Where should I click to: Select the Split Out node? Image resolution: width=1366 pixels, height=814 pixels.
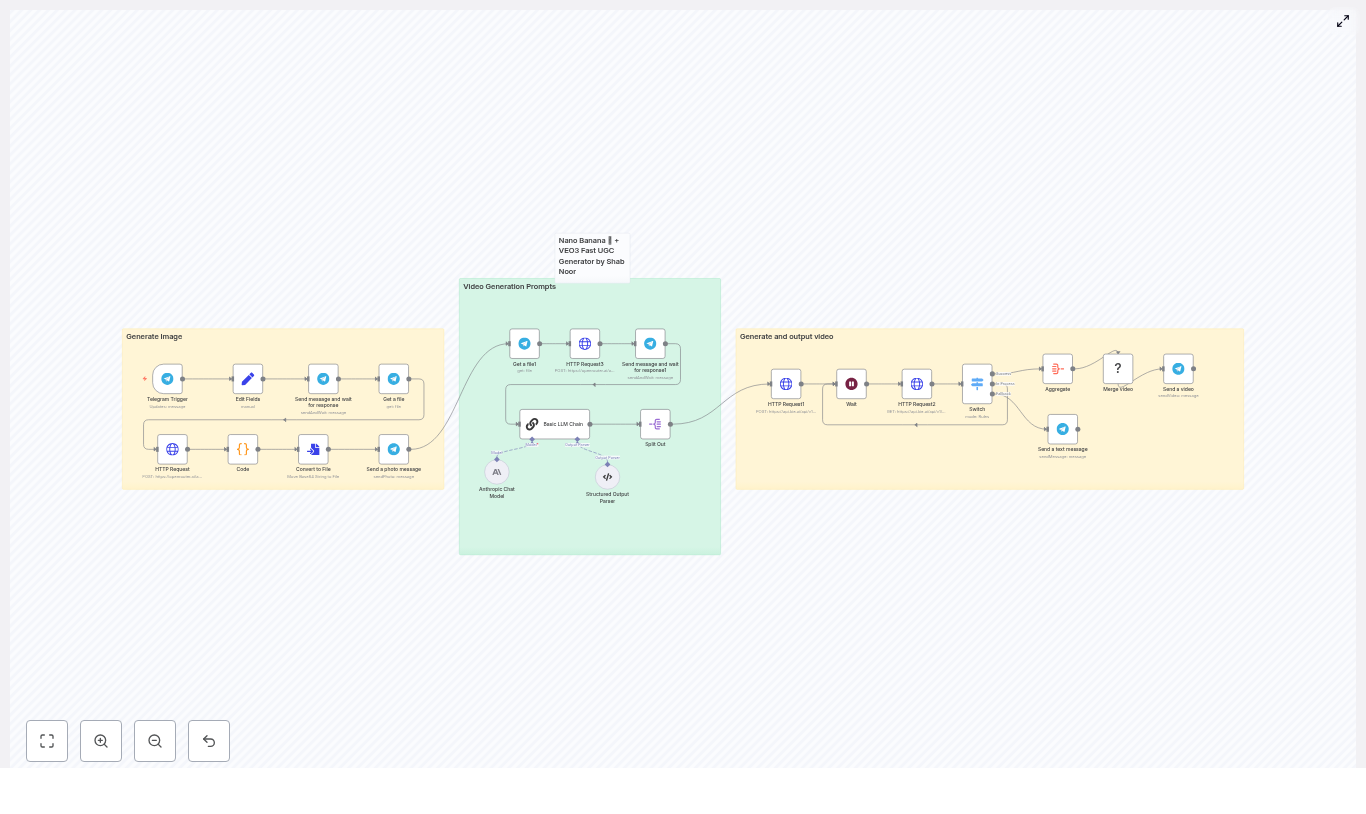[x=655, y=423]
